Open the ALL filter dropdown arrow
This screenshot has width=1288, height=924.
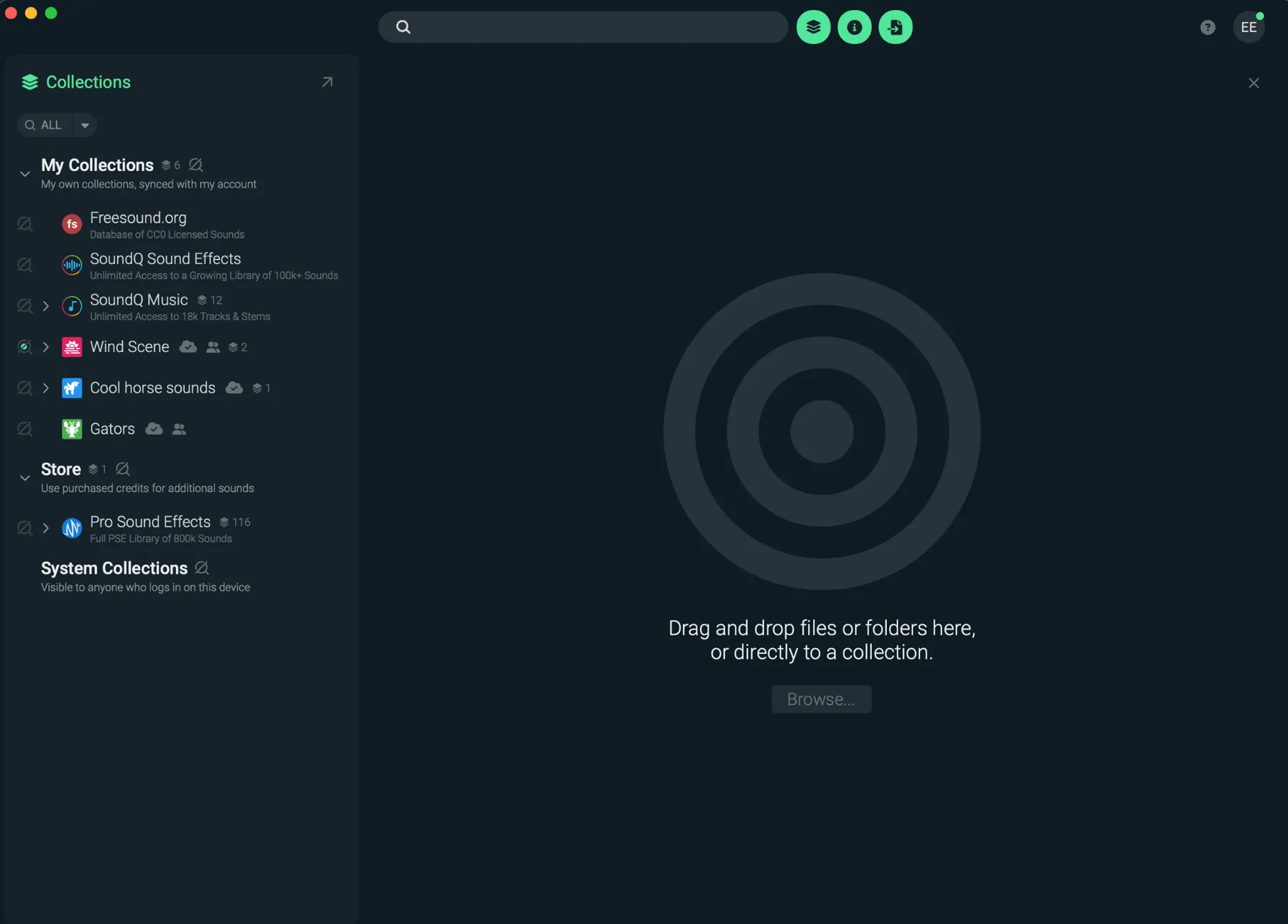click(x=85, y=125)
